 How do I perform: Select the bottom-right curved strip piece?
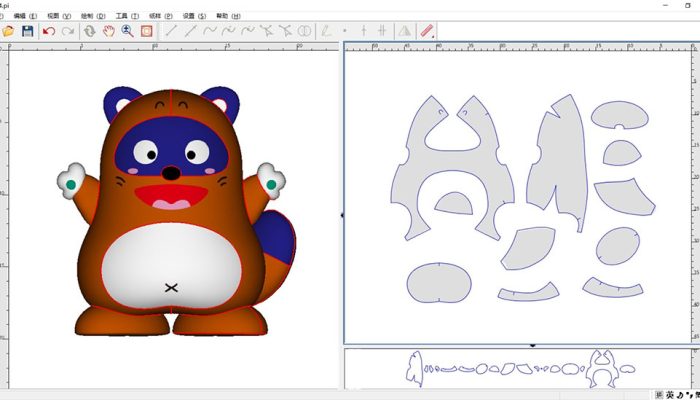coord(612,288)
